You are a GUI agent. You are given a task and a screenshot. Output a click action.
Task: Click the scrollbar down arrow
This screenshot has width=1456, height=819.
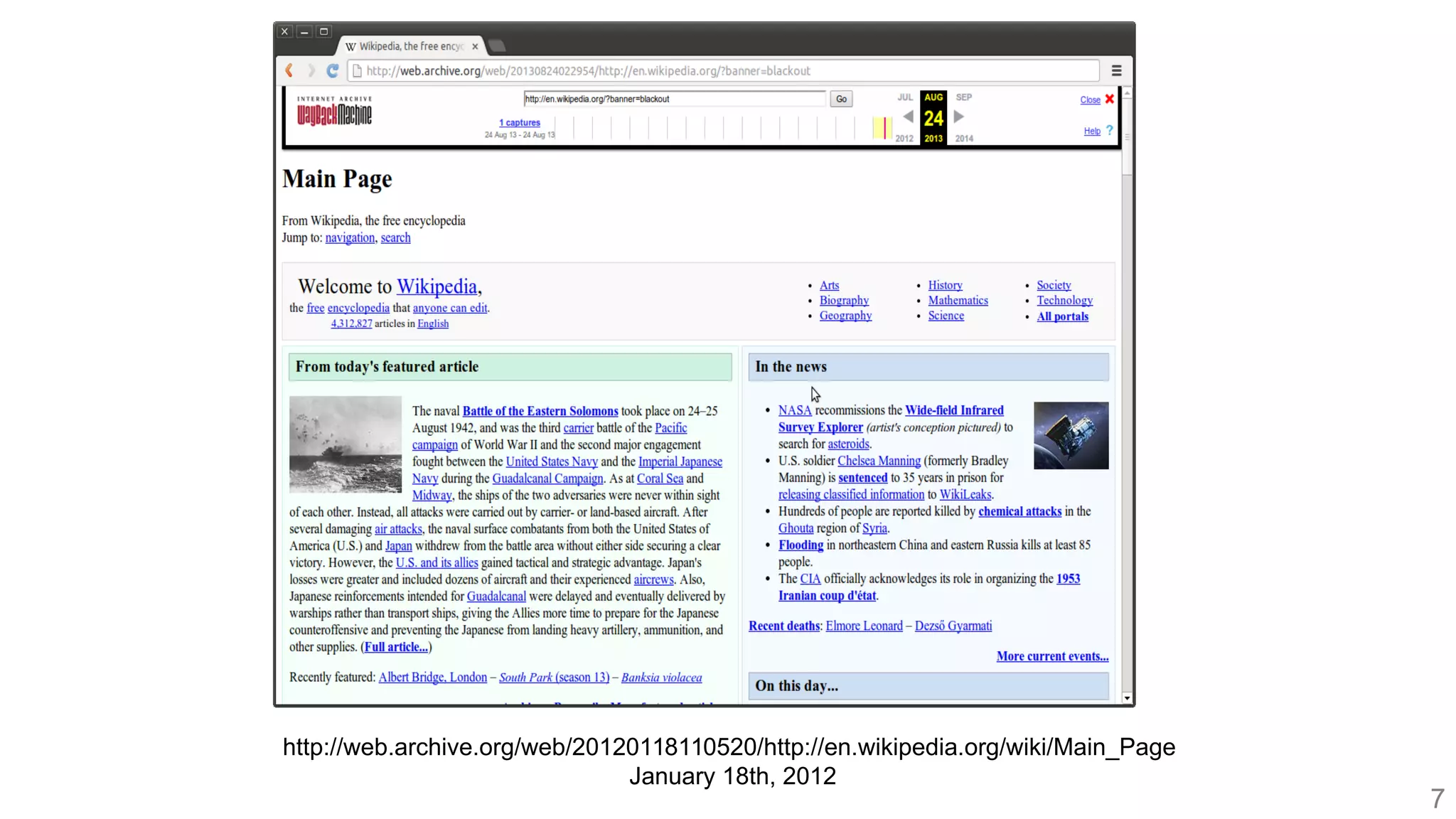[x=1127, y=698]
